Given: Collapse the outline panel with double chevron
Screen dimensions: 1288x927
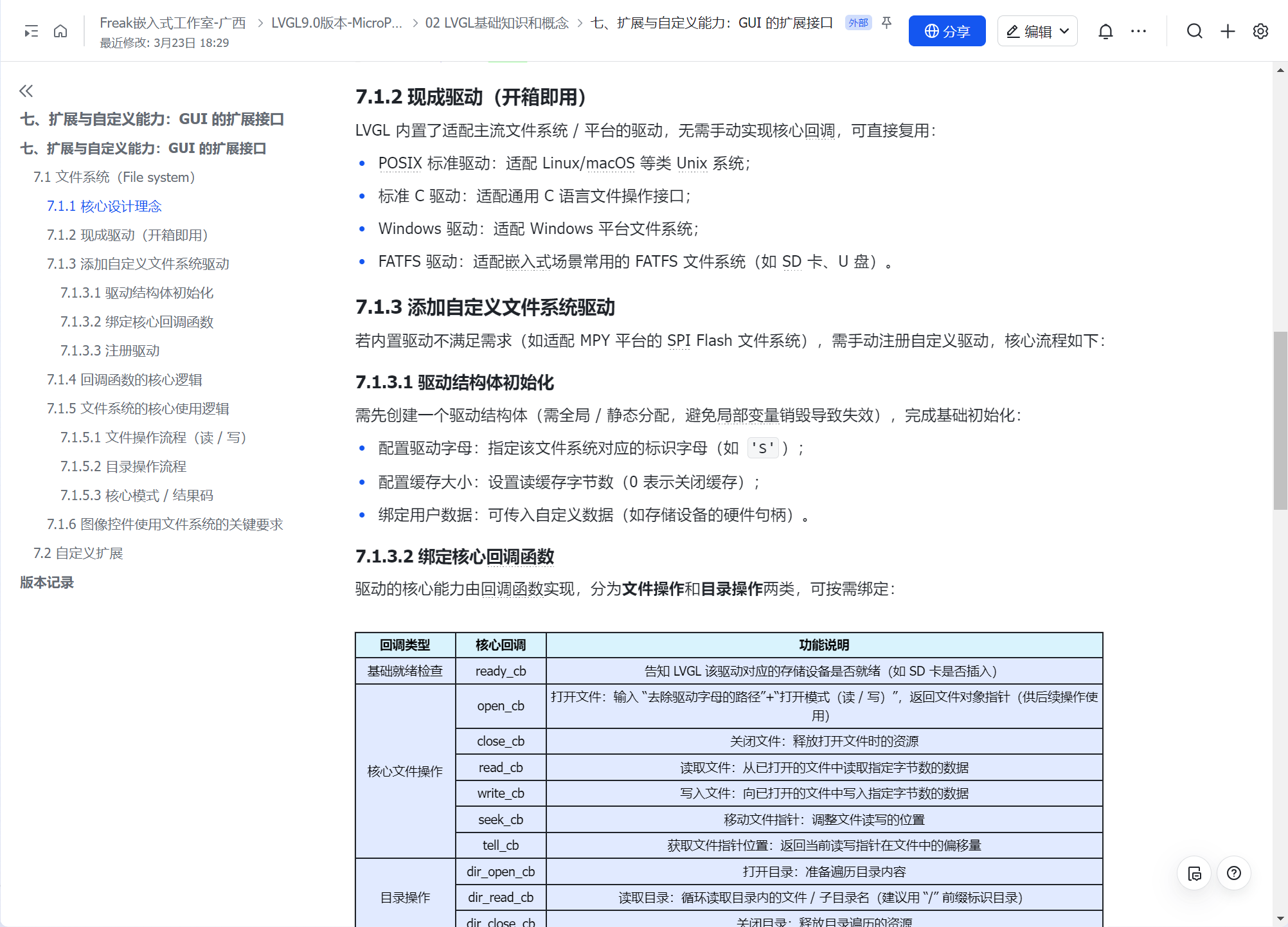Looking at the screenshot, I should pyautogui.click(x=26, y=91).
